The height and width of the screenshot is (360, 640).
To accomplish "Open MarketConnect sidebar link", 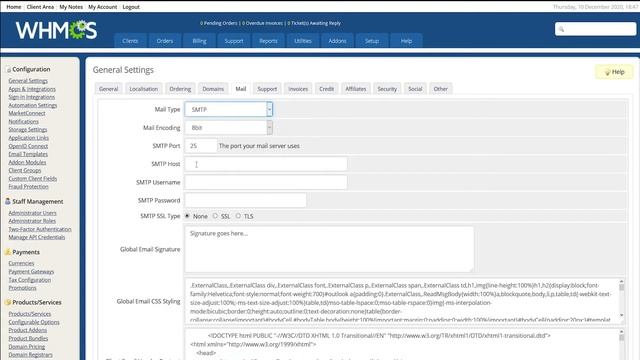I will pyautogui.click(x=27, y=113).
